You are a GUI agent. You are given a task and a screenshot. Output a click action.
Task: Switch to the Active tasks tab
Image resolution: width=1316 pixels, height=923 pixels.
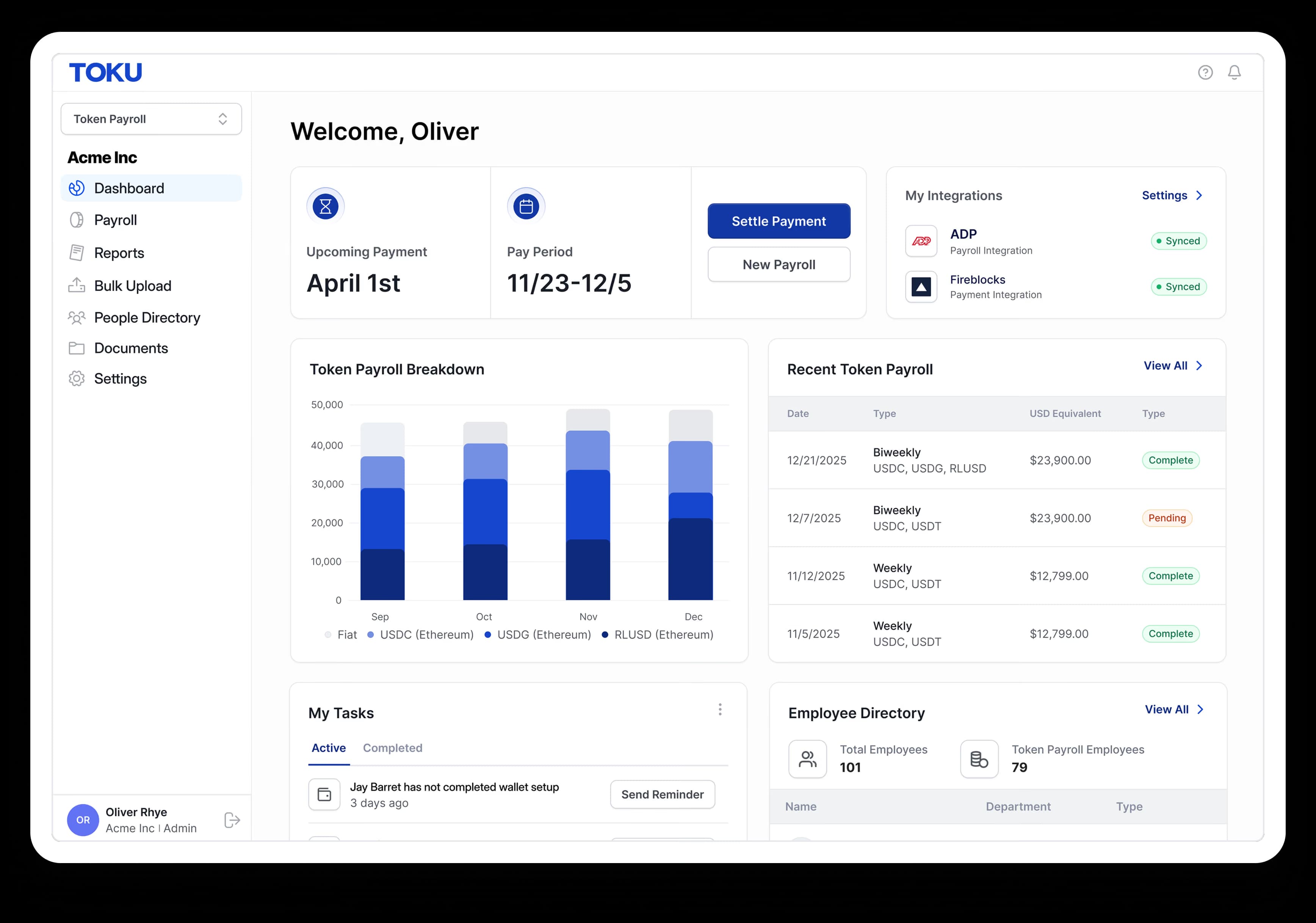coord(328,748)
